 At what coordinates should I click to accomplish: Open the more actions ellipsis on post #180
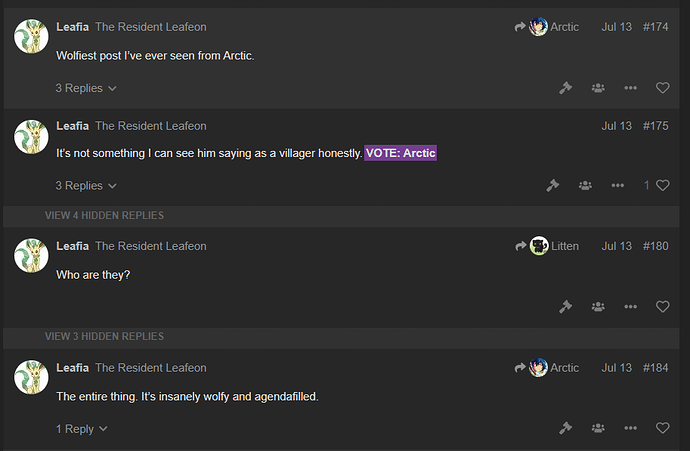click(630, 307)
